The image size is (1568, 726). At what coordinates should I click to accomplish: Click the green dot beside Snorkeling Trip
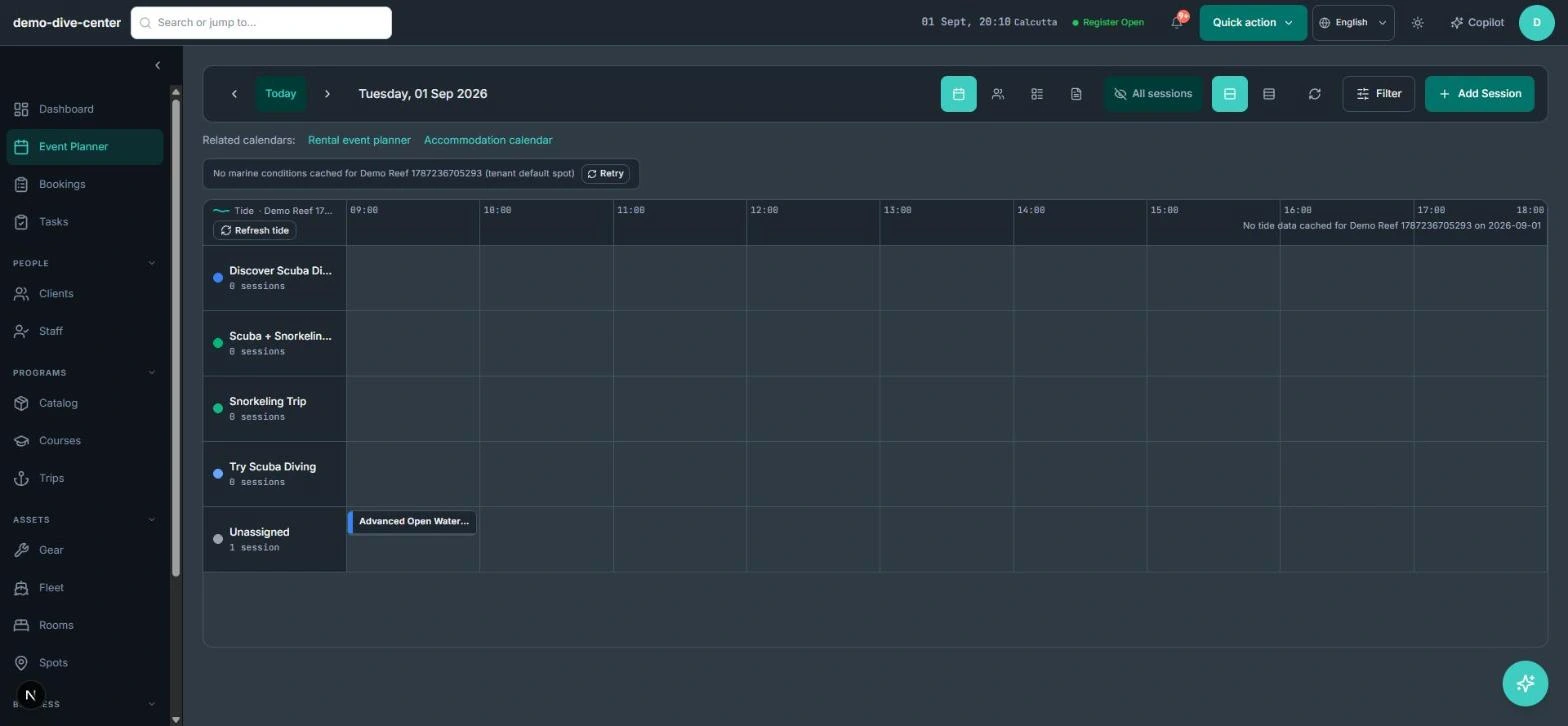[218, 409]
